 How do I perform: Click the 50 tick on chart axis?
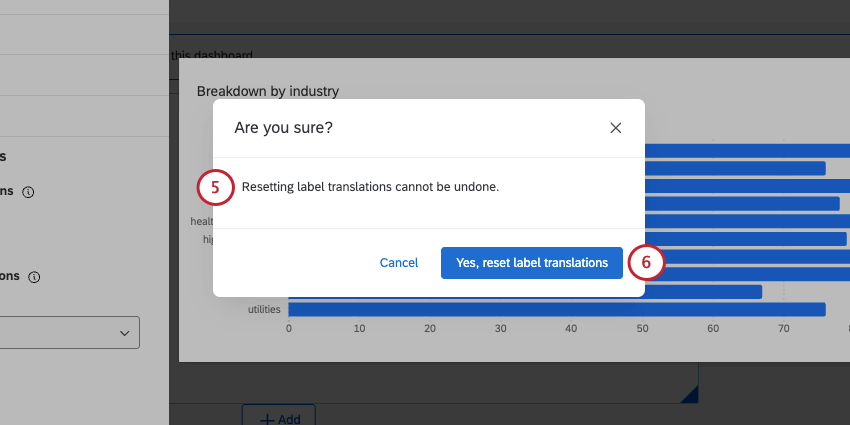642,328
